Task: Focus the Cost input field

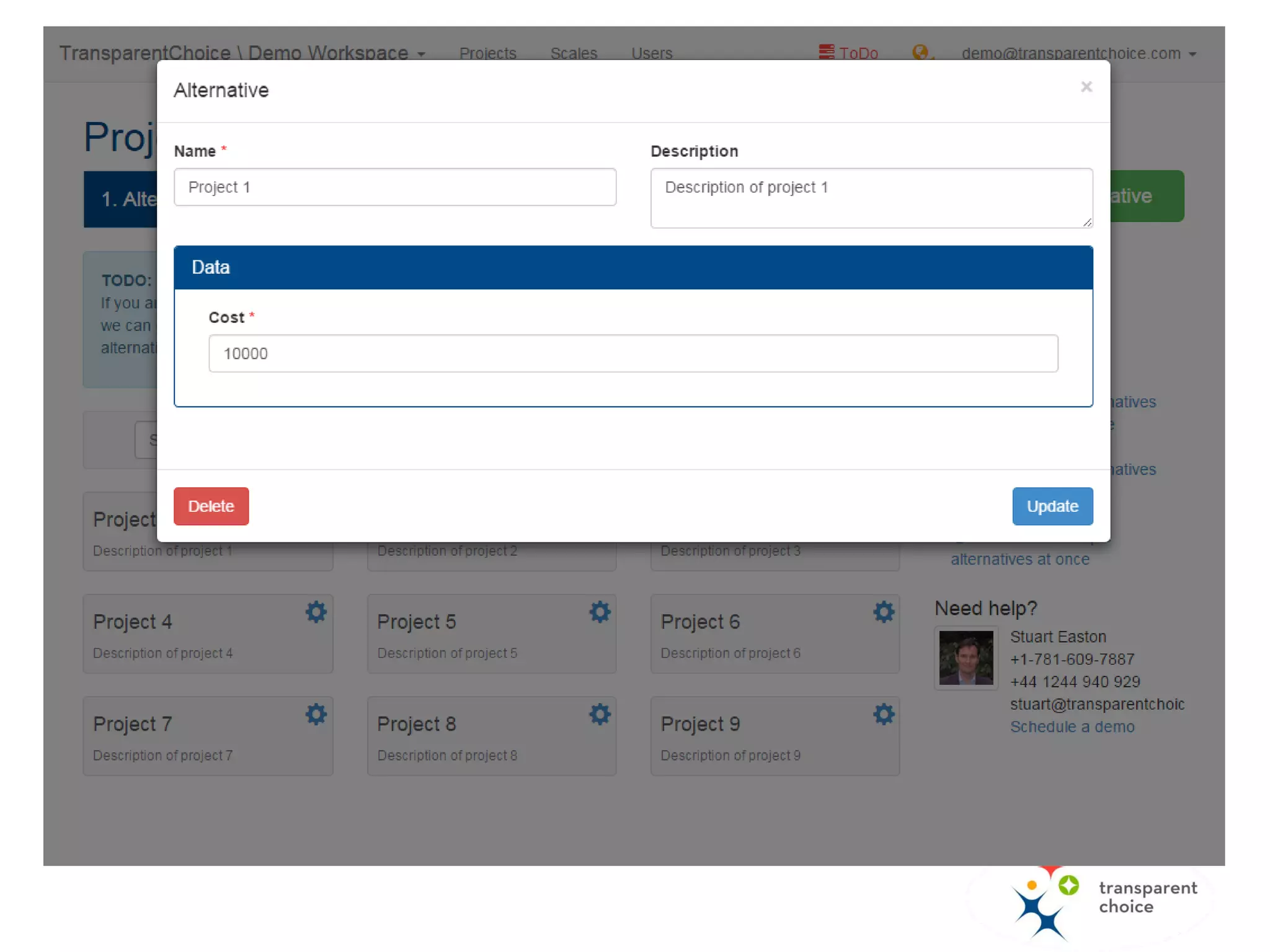Action: (633, 353)
